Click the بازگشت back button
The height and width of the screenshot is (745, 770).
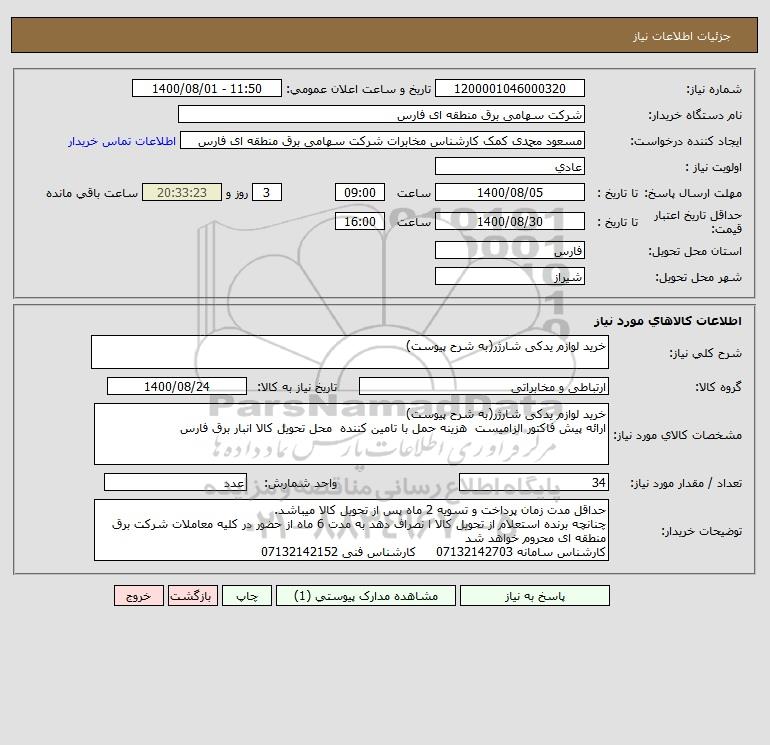click(192, 596)
